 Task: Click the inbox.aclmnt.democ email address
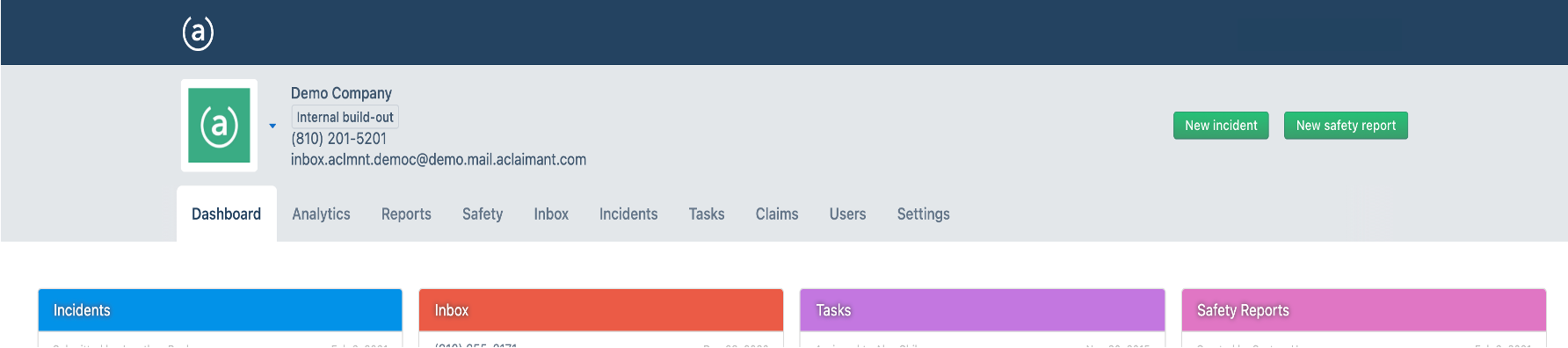click(x=439, y=160)
